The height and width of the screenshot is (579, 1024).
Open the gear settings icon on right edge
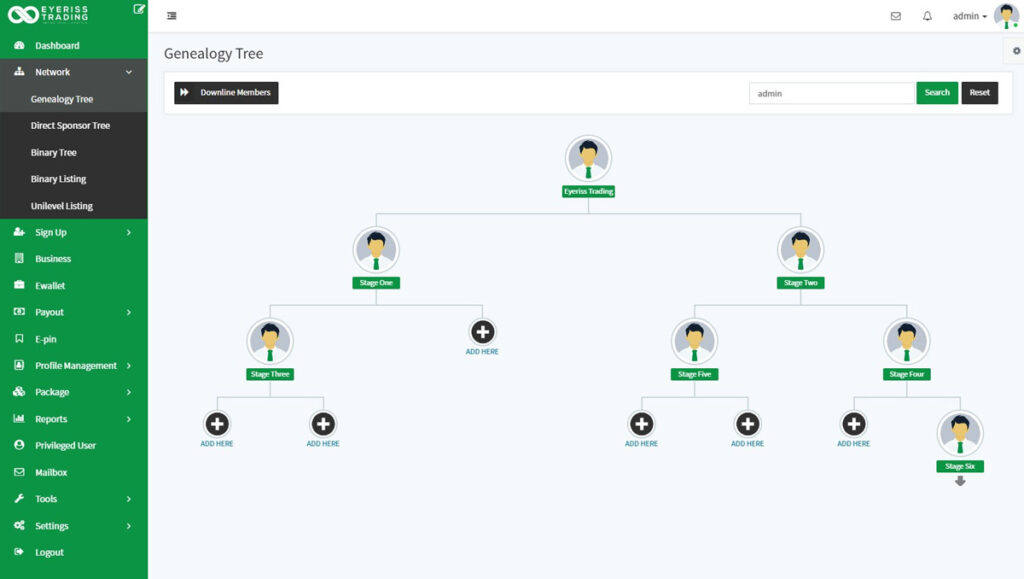pyautogui.click(x=1017, y=49)
